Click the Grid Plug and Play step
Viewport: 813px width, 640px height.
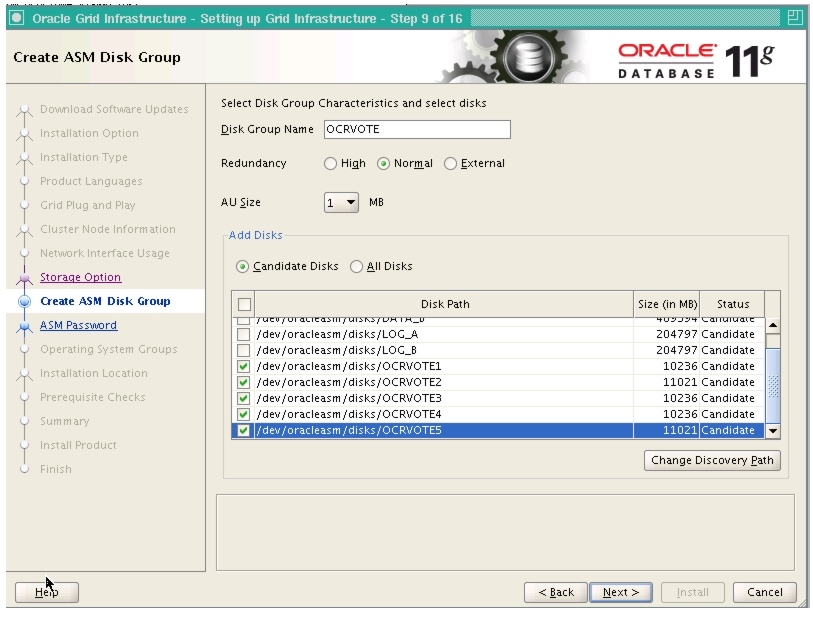88,205
